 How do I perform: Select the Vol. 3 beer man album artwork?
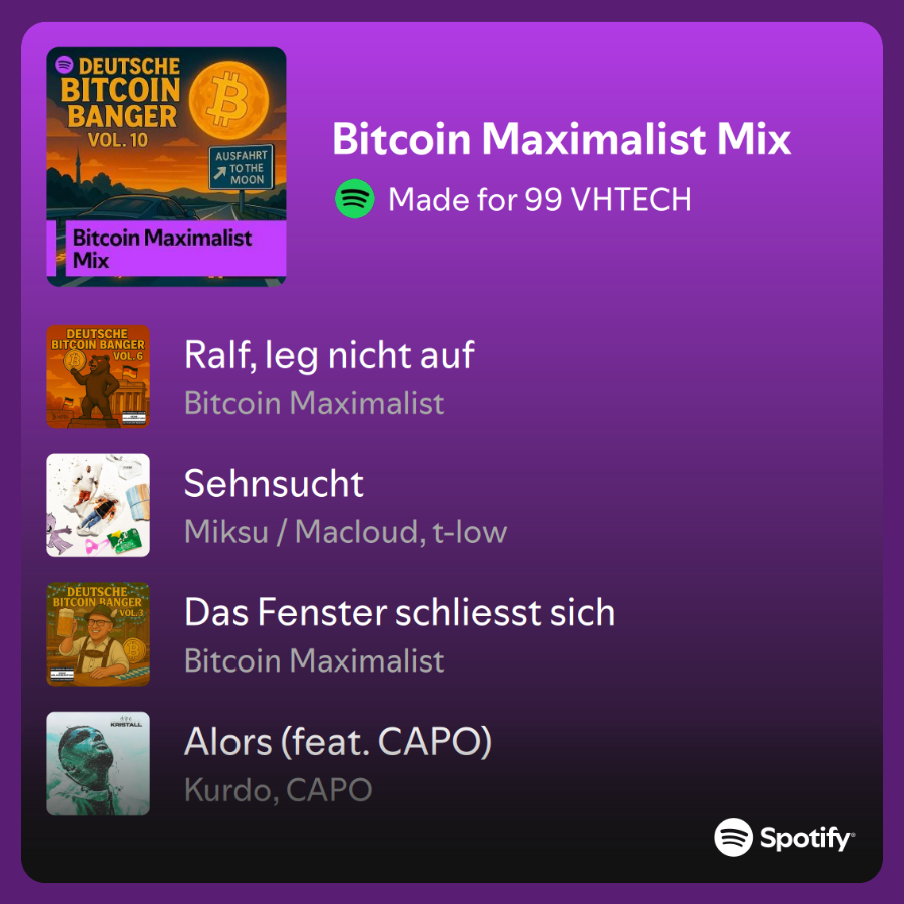pyautogui.click(x=98, y=634)
